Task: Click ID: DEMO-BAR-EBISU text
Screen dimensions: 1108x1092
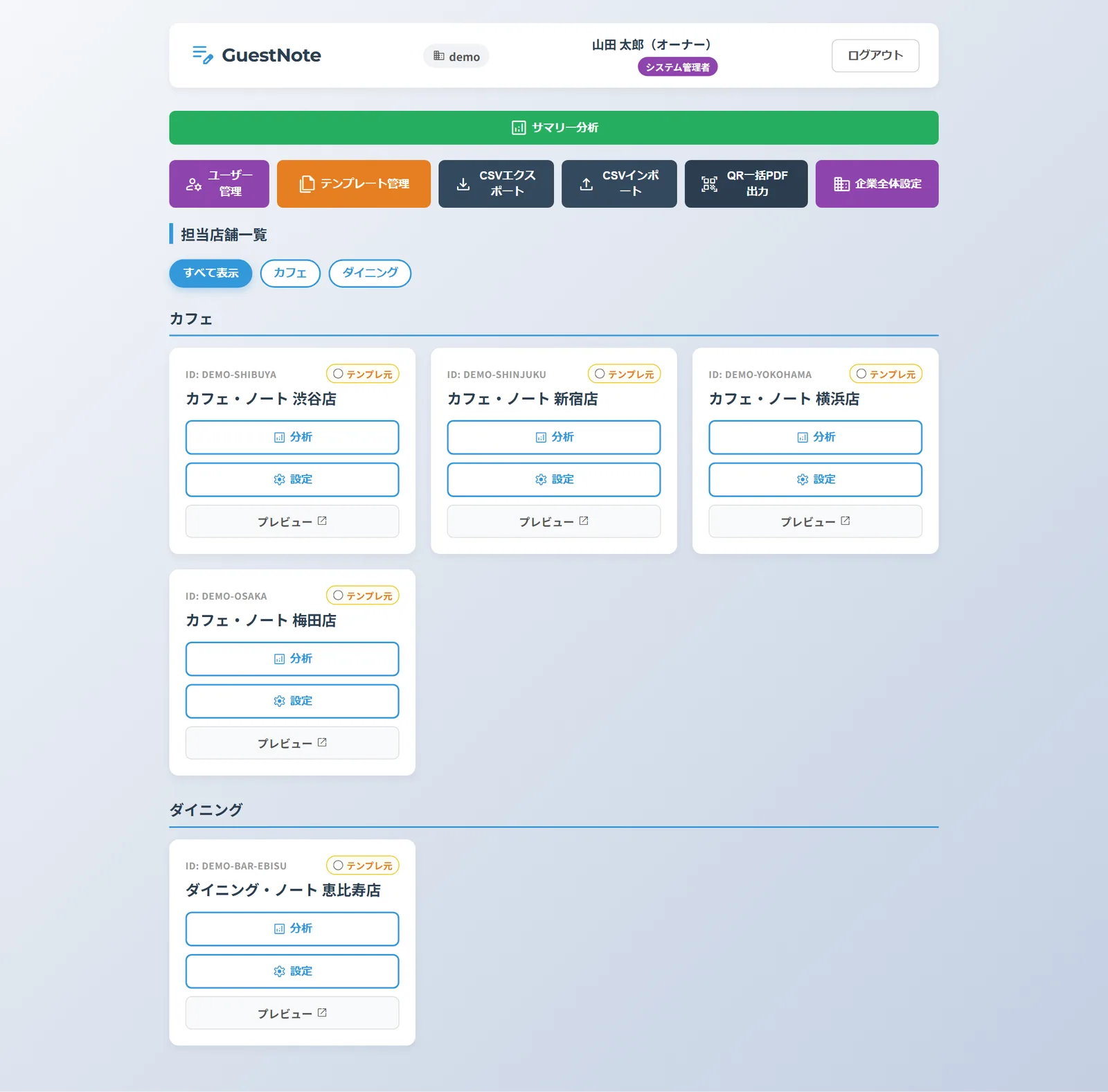Action: pos(235,866)
